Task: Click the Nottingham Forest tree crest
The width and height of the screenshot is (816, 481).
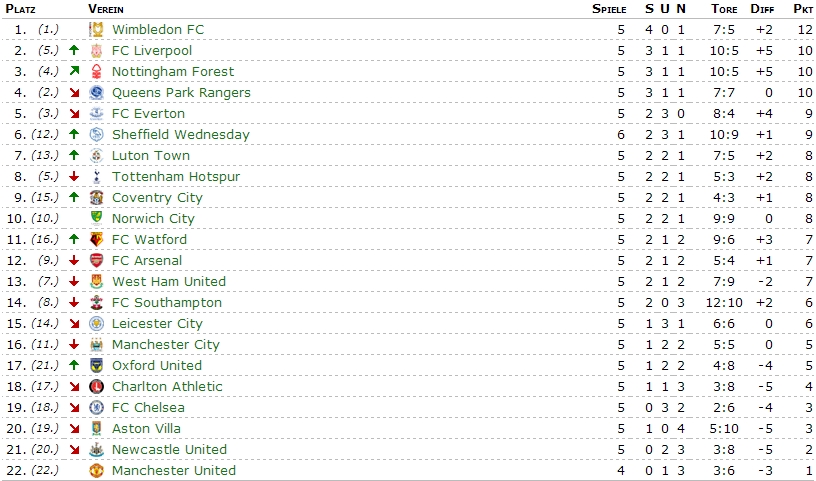Action: click(x=96, y=71)
